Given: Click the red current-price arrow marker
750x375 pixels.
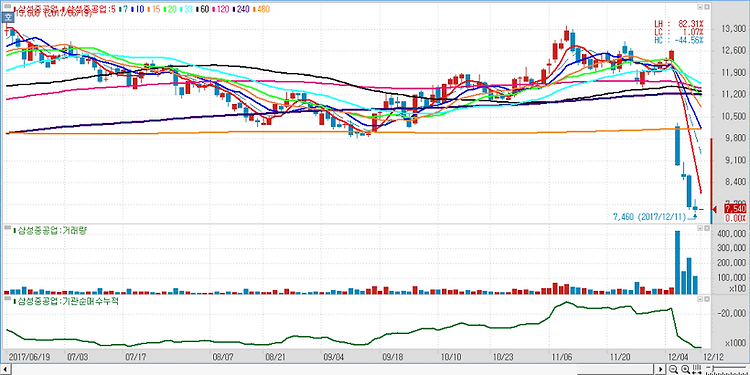Looking at the screenshot, I should (715, 209).
